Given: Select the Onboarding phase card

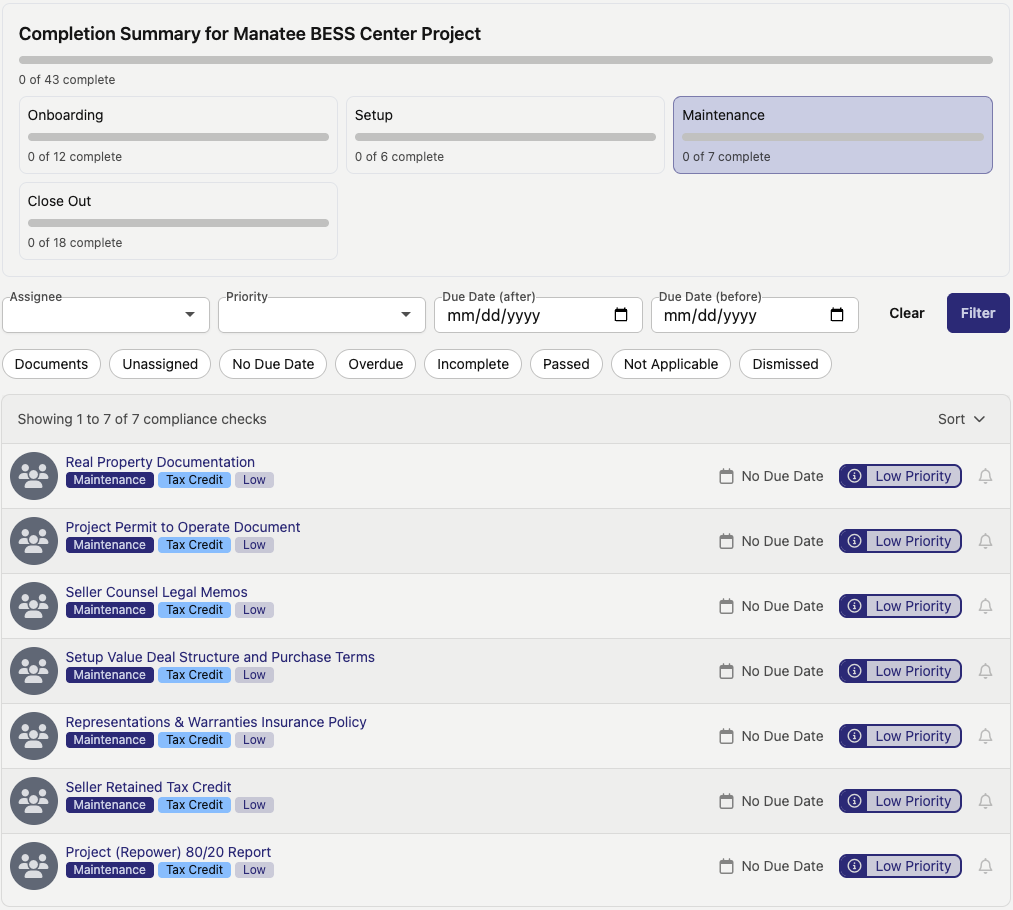Looking at the screenshot, I should pos(178,135).
